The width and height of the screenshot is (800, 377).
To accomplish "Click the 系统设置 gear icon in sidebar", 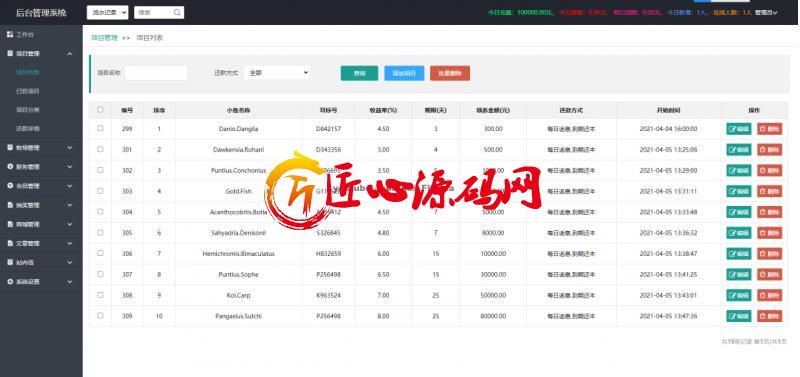I will [x=10, y=282].
